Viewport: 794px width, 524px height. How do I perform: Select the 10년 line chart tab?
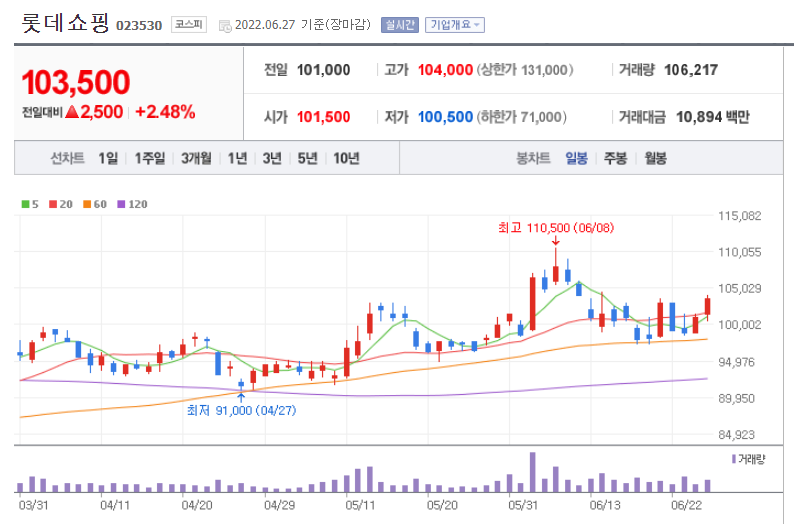(346, 158)
